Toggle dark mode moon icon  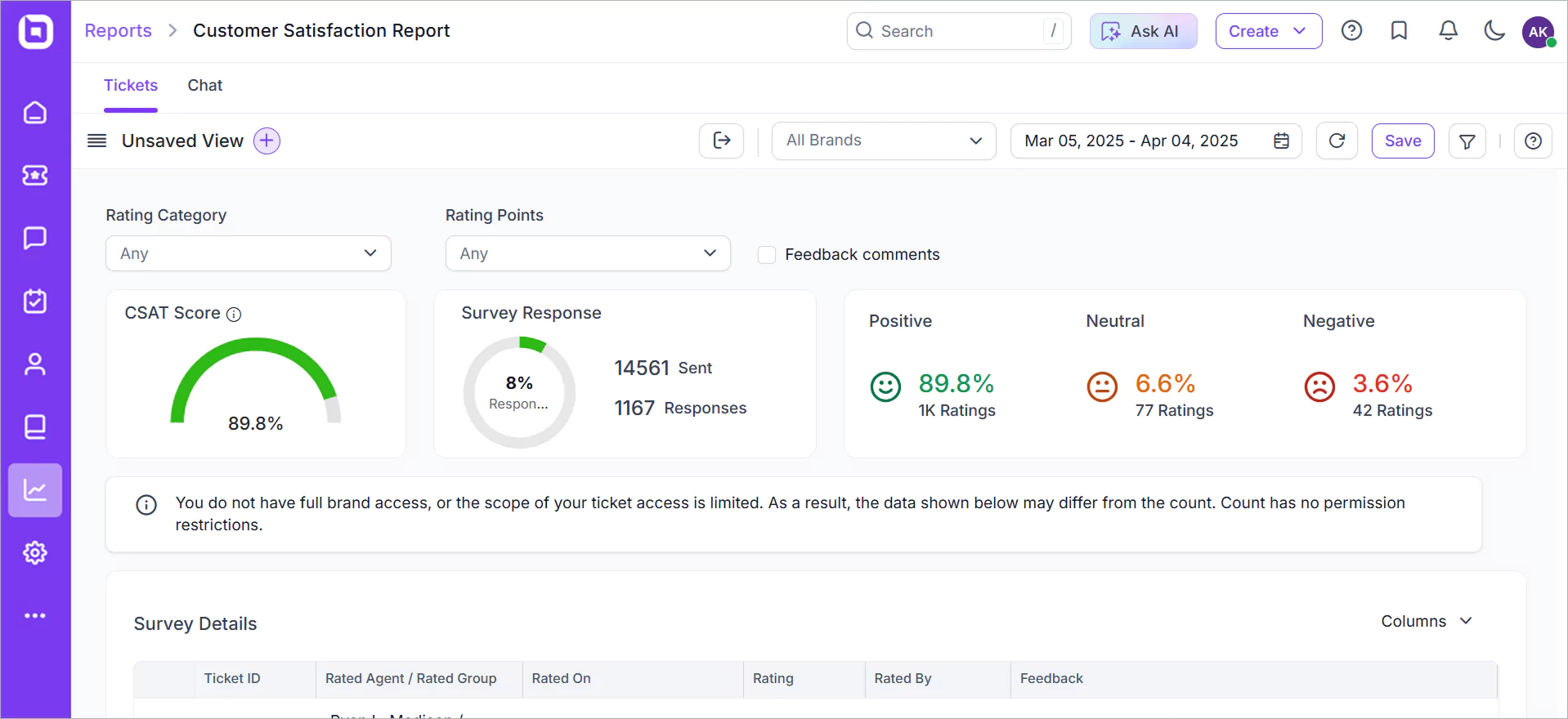click(x=1494, y=31)
